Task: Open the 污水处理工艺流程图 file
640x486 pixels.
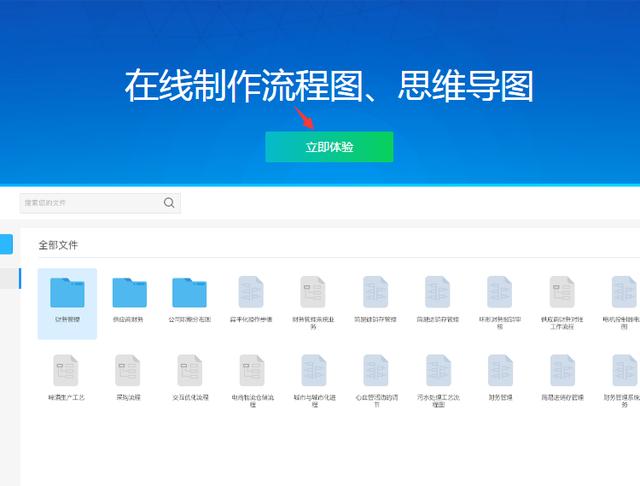Action: click(438, 371)
